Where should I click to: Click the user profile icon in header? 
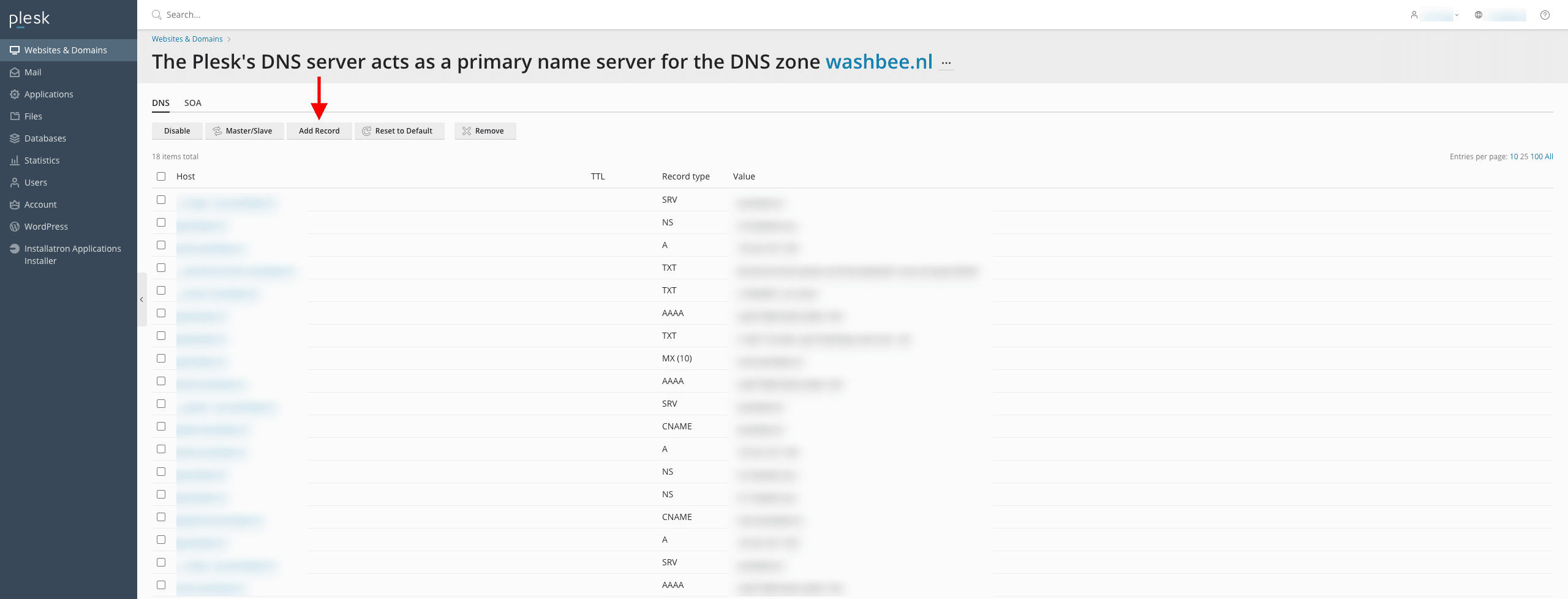tap(1414, 15)
